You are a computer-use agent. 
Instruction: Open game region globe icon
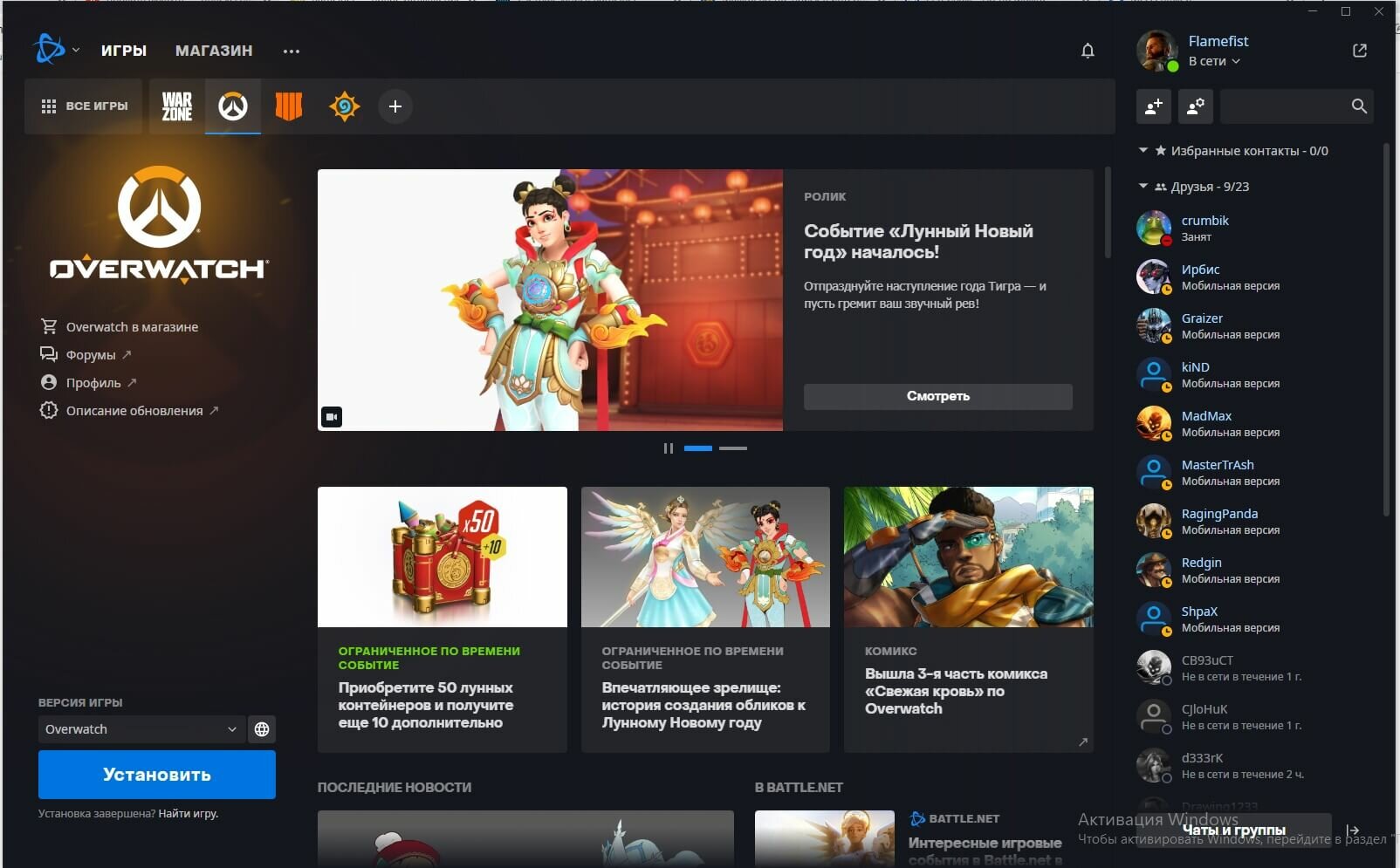[x=262, y=729]
